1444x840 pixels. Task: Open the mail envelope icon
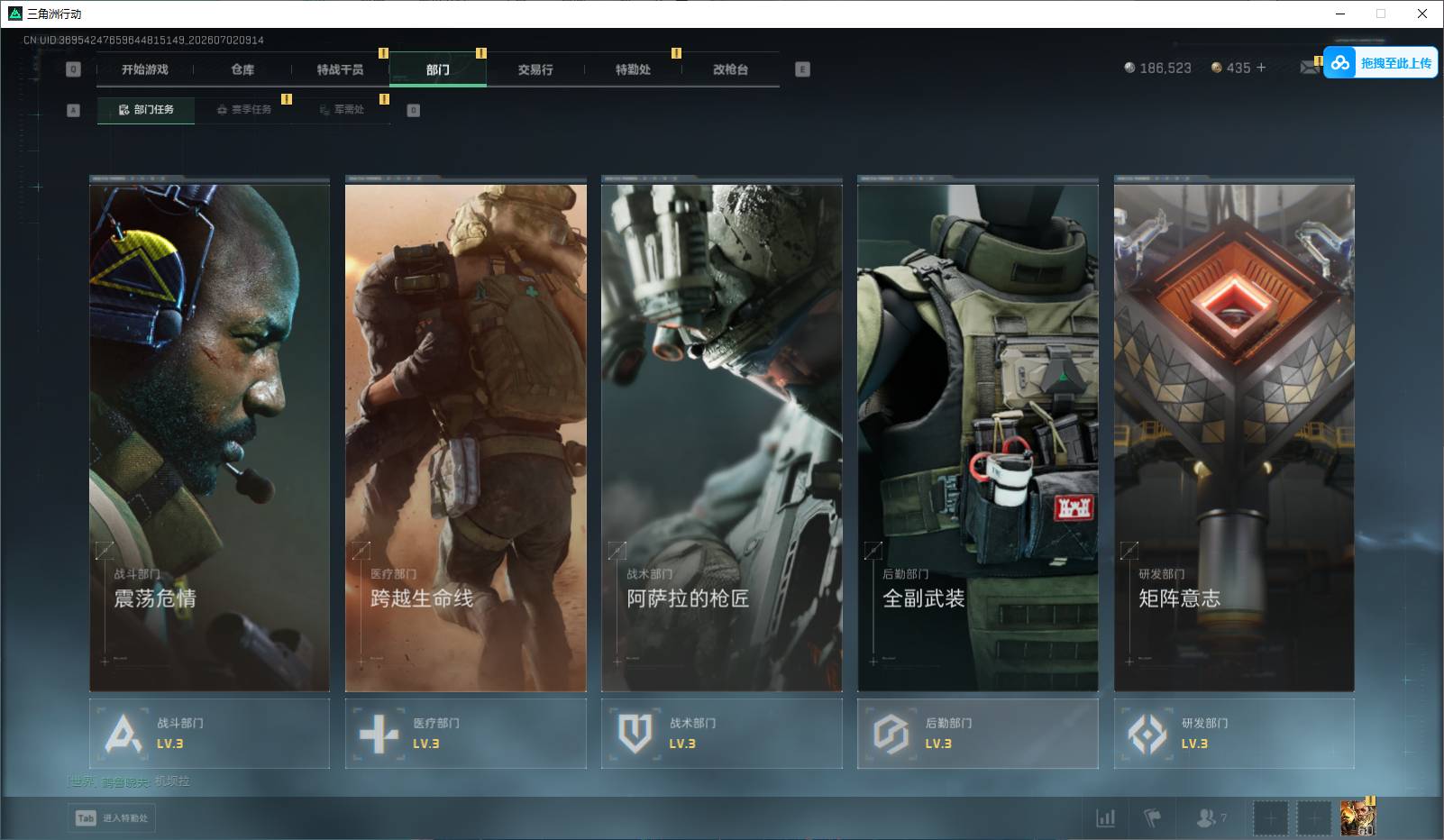point(1309,68)
